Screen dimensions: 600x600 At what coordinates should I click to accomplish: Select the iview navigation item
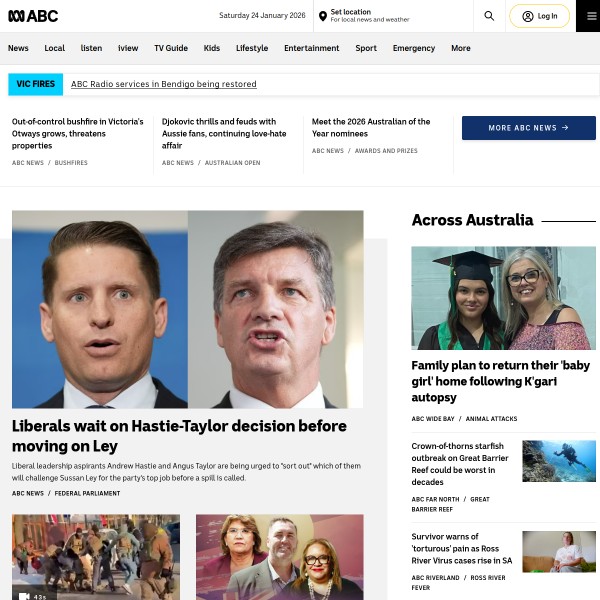tap(128, 48)
